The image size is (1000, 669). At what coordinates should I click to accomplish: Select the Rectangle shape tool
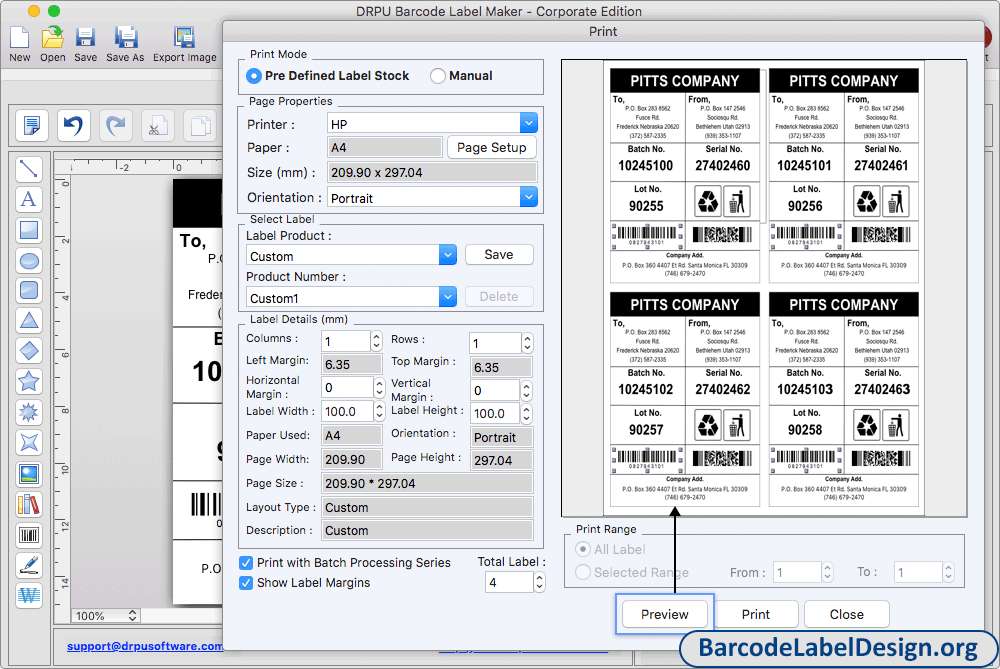click(29, 230)
